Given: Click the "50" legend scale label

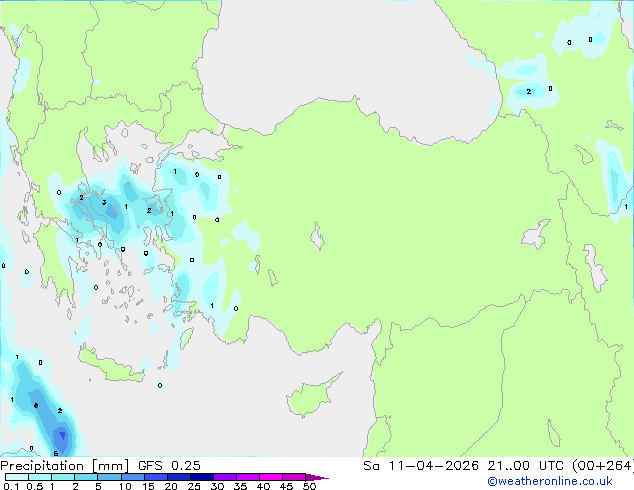Looking at the screenshot, I should coord(309,486).
